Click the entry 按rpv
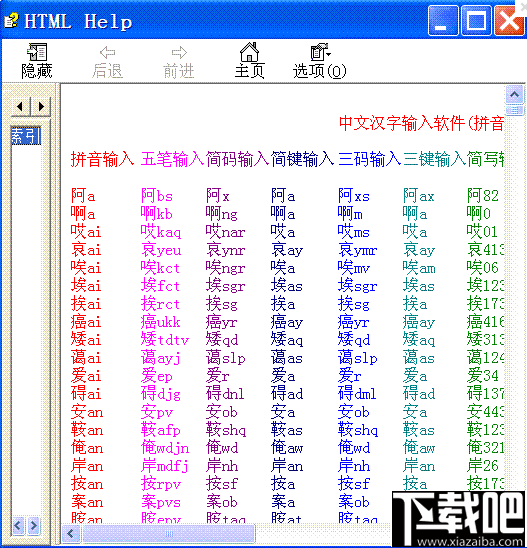 tap(161, 484)
